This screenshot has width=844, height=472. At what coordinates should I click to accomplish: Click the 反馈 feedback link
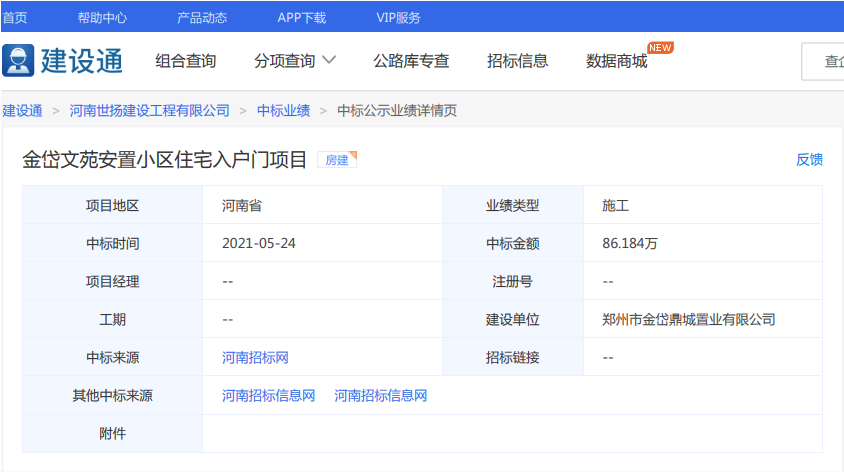coord(809,160)
